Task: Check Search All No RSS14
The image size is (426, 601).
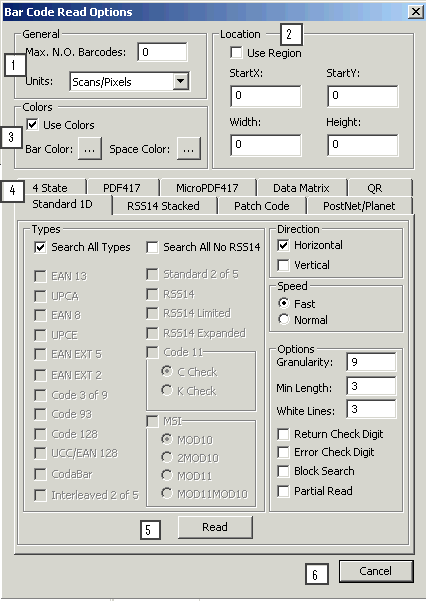Action: (152, 247)
